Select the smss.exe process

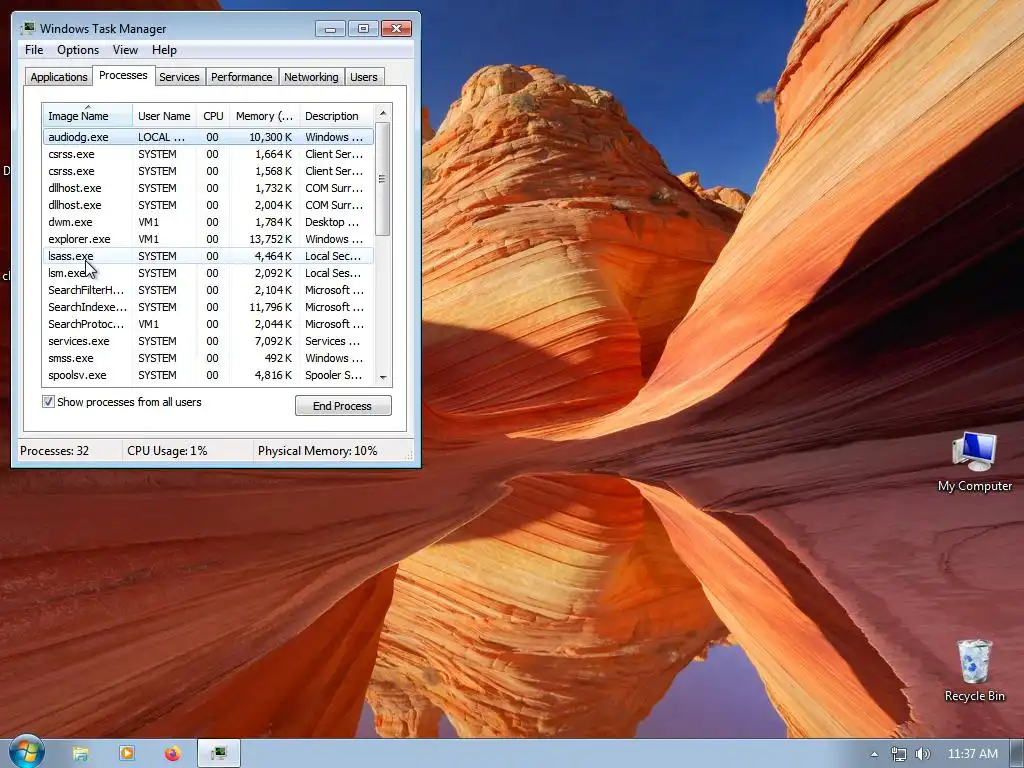pos(208,358)
